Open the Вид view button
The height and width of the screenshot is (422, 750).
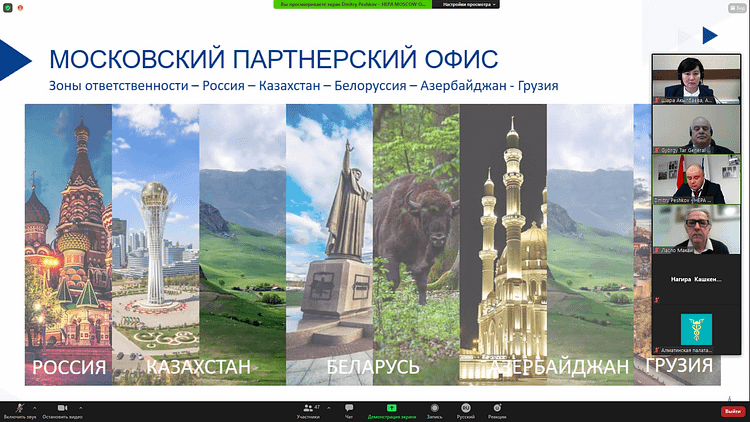[737, 8]
